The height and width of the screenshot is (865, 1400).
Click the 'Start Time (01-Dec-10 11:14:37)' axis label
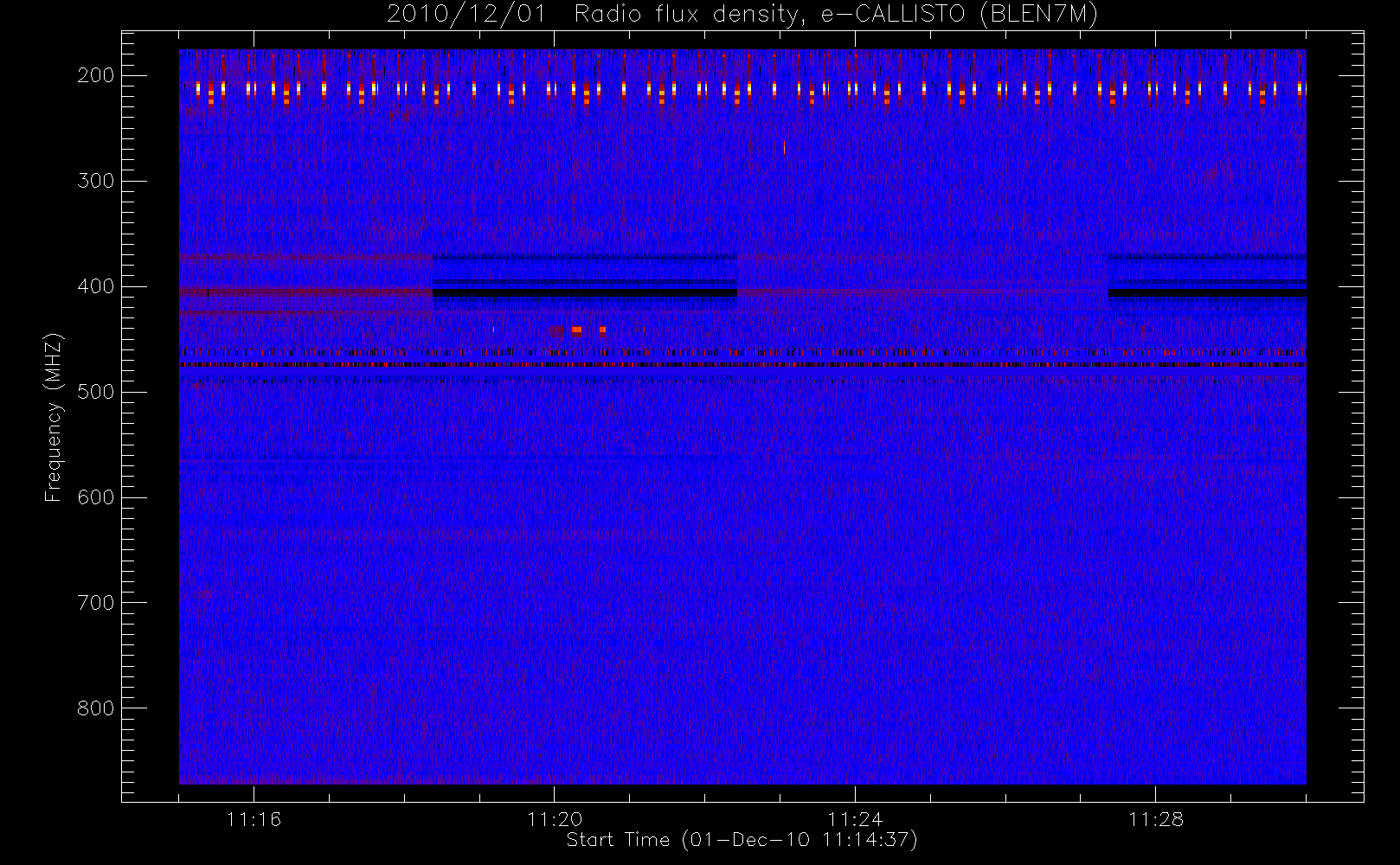(742, 840)
